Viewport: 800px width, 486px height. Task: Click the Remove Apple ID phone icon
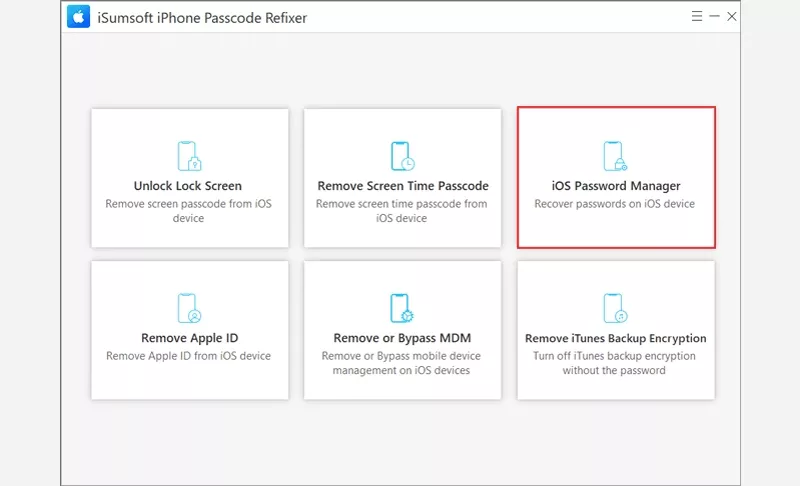click(x=189, y=308)
